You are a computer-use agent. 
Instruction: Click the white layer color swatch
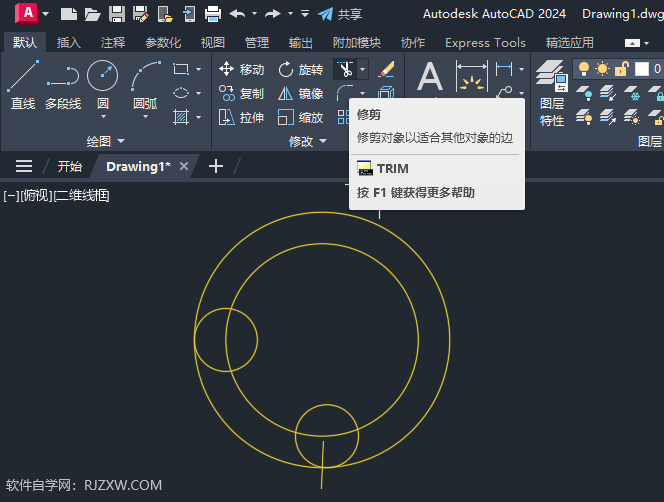642,69
